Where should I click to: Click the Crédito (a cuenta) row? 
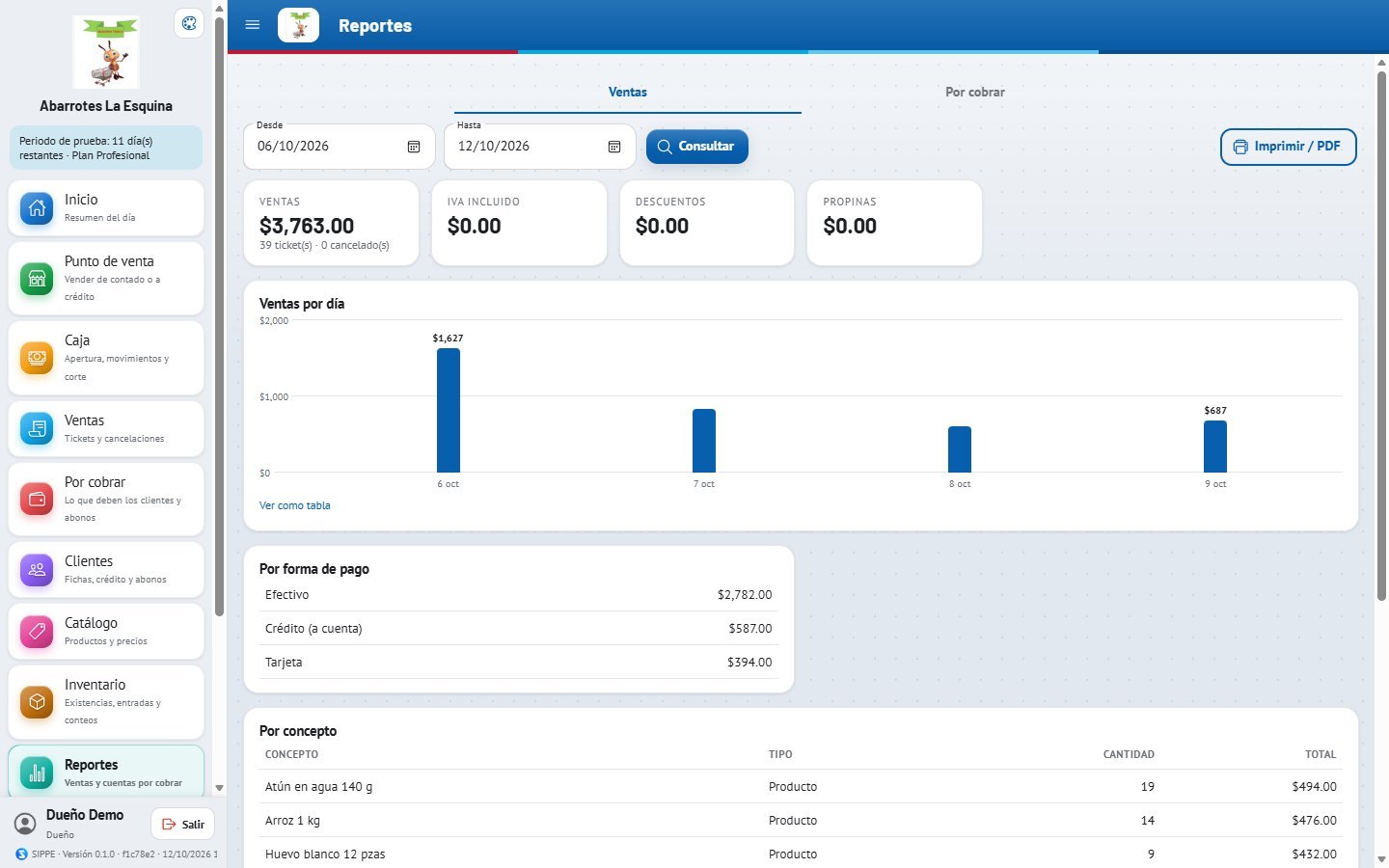519,629
